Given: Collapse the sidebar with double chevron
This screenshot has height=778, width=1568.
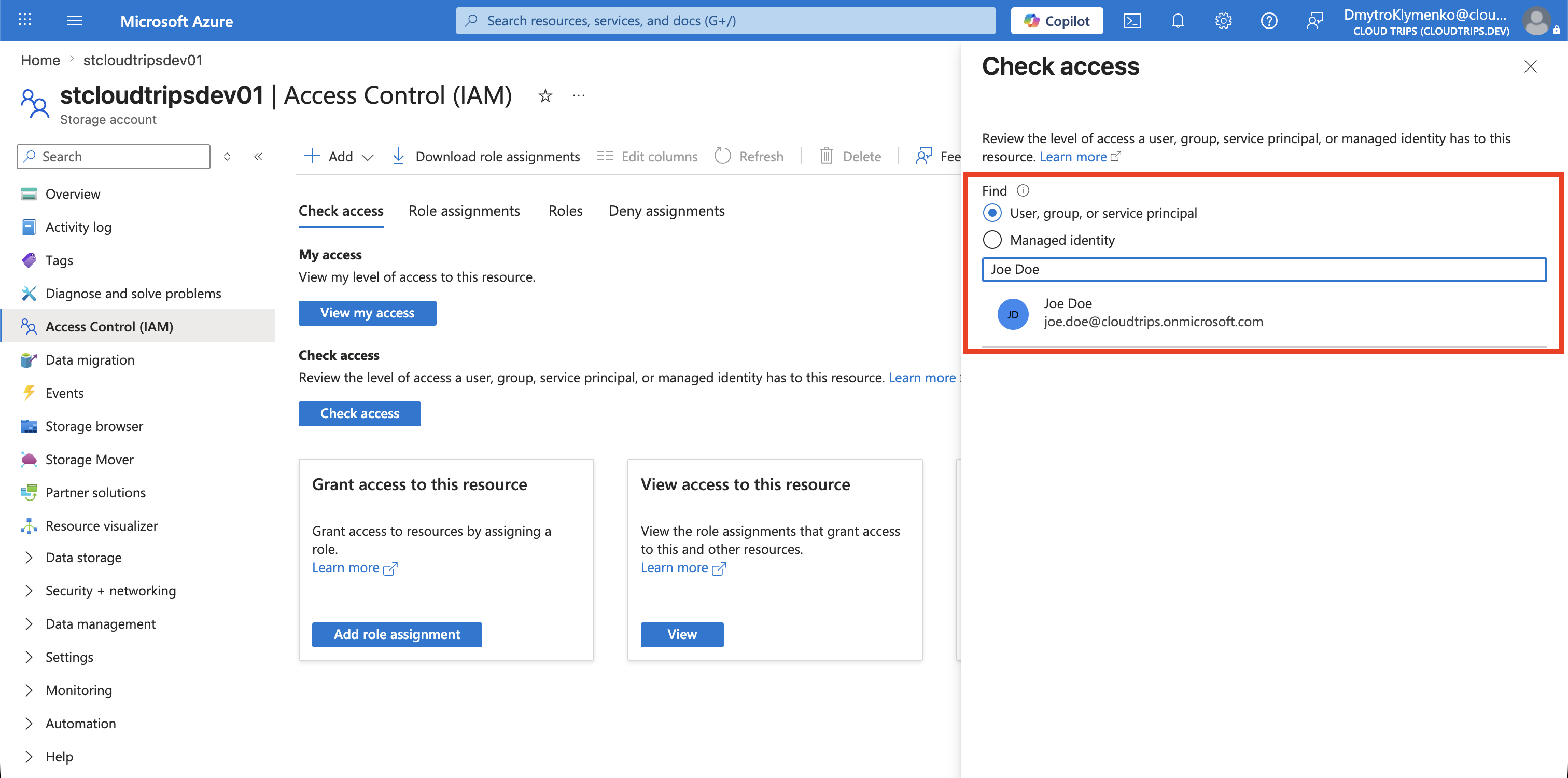Looking at the screenshot, I should [x=258, y=157].
